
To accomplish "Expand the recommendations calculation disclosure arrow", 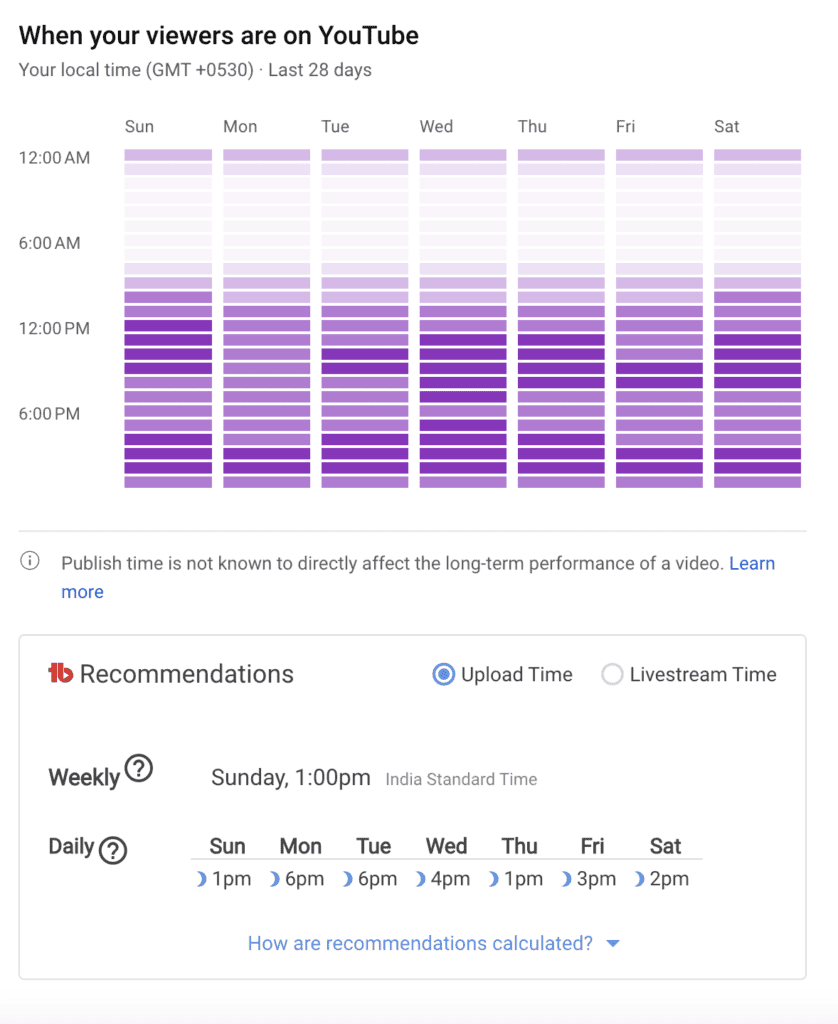I will (613, 943).
